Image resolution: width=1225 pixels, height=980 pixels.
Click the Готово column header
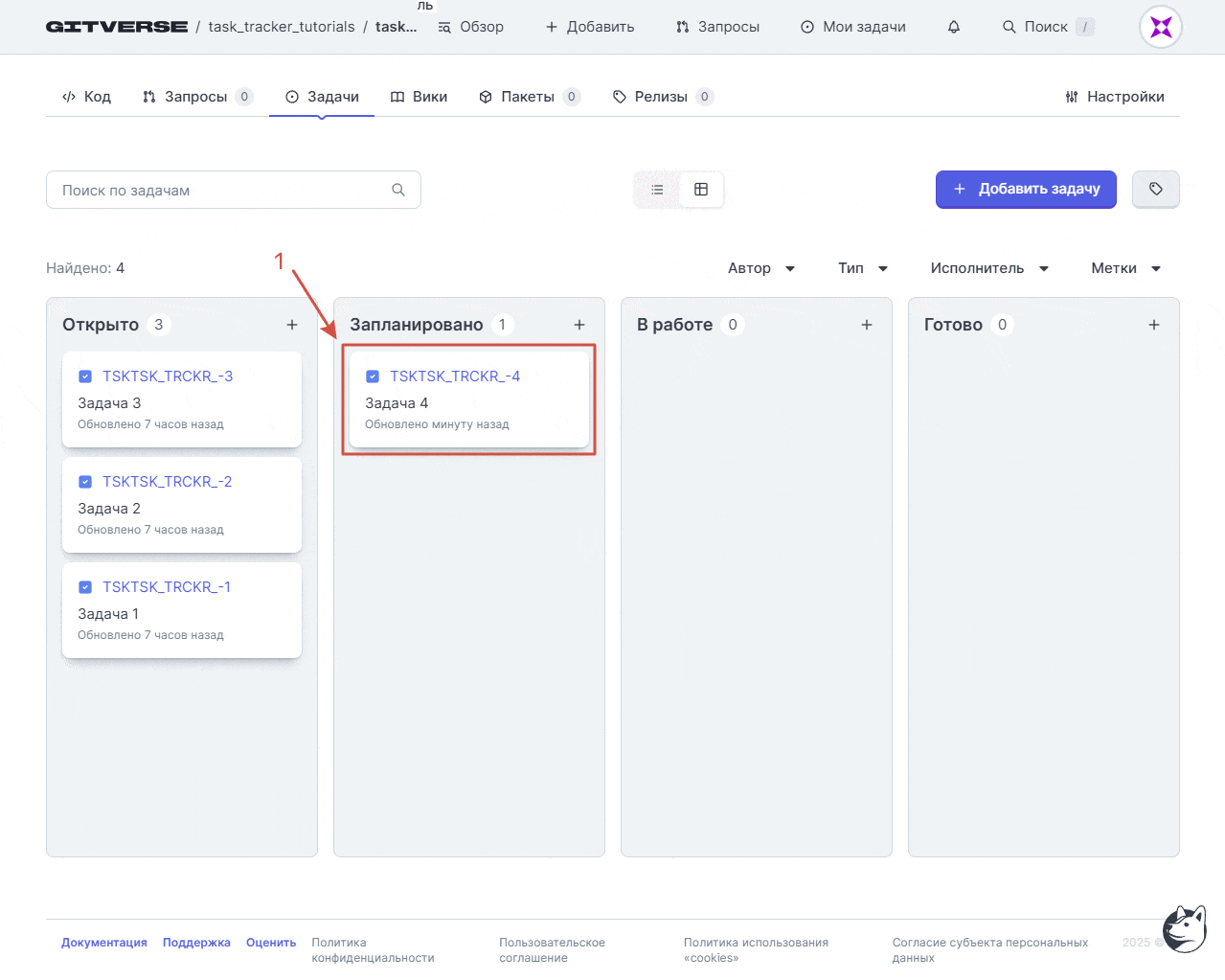tap(953, 325)
